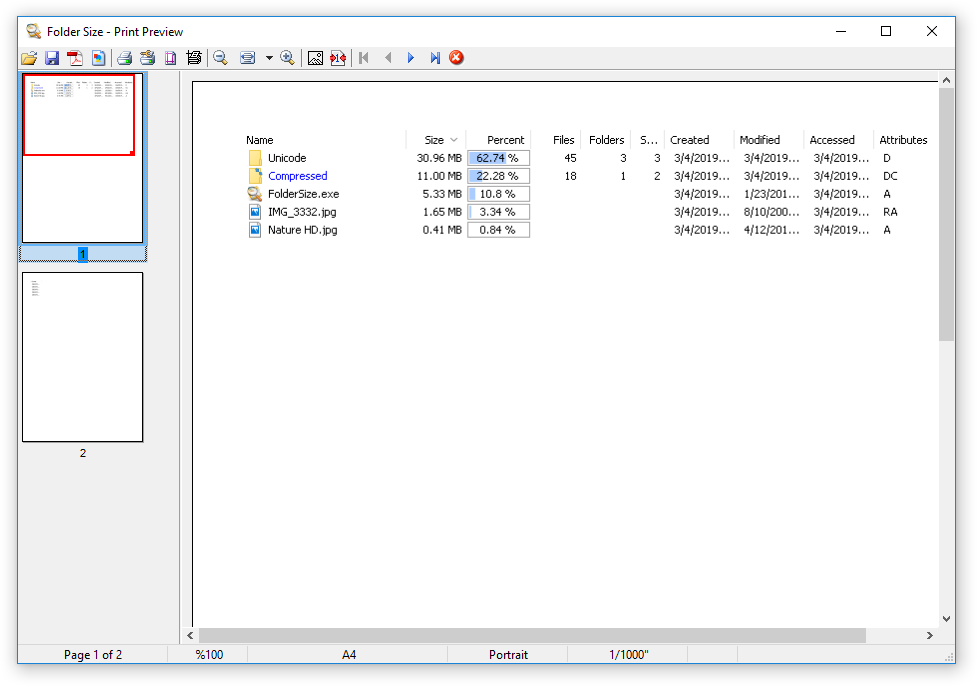Go to the next page arrow
The width and height of the screenshot is (977, 686).
(x=411, y=58)
